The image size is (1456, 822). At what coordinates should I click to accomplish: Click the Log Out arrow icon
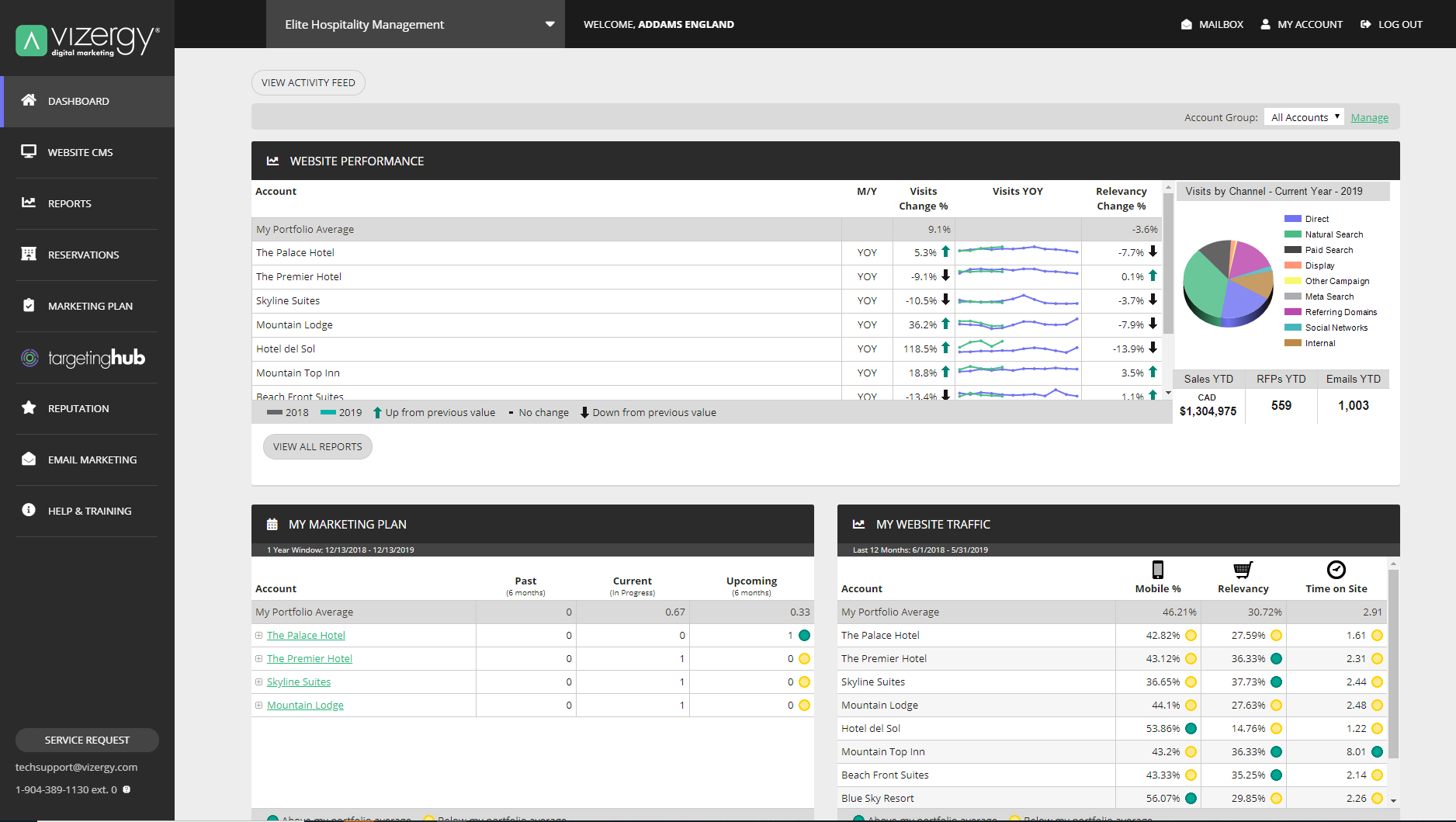tap(1366, 24)
